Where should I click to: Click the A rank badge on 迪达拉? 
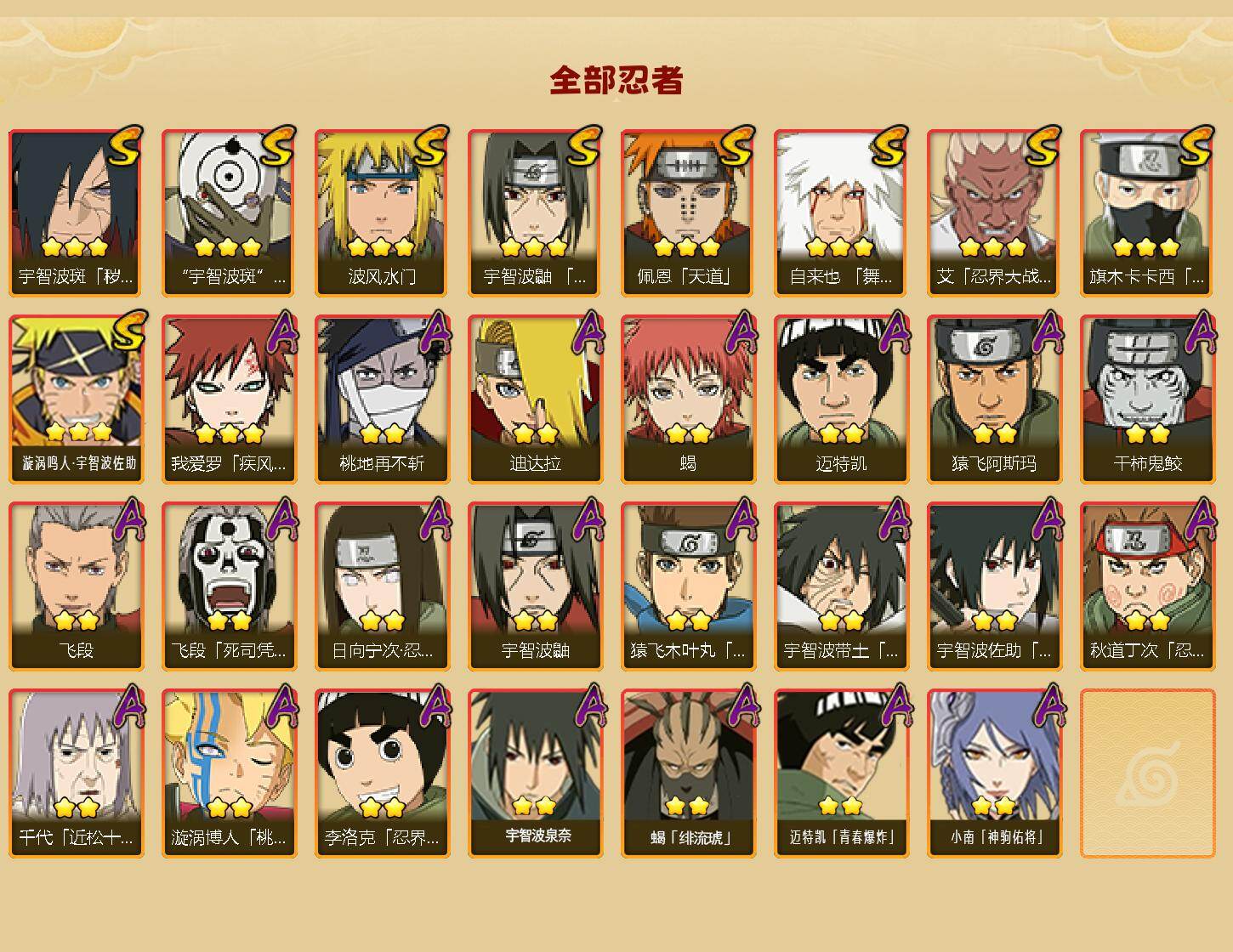click(x=588, y=332)
